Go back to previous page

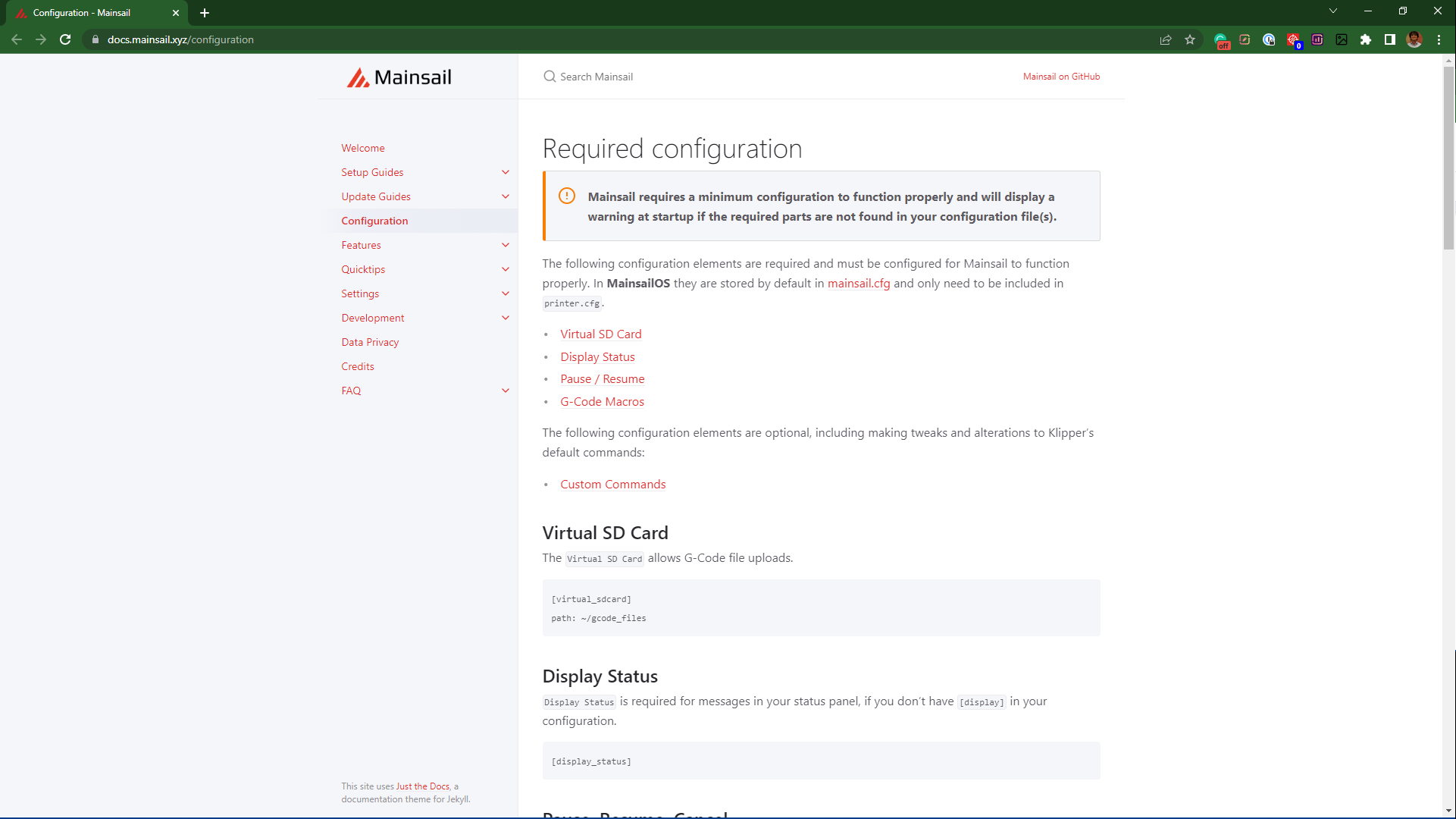17,39
